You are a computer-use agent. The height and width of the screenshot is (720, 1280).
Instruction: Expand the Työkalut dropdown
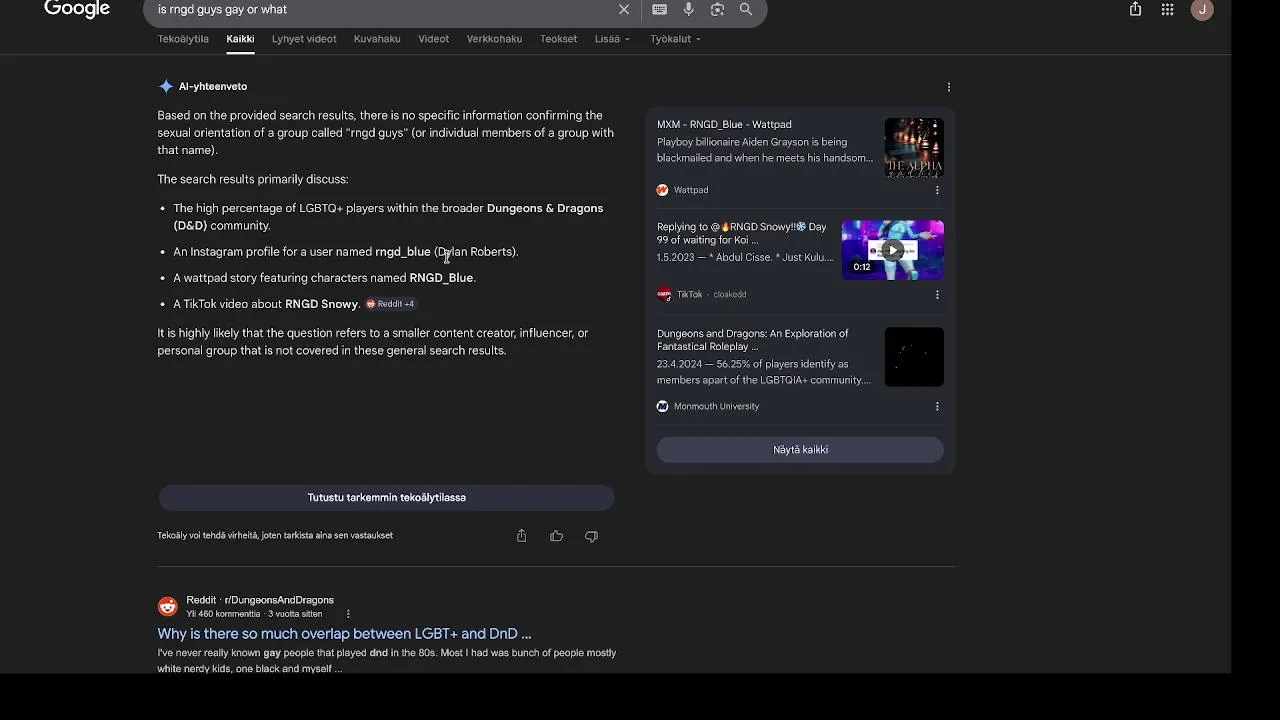[x=675, y=39]
